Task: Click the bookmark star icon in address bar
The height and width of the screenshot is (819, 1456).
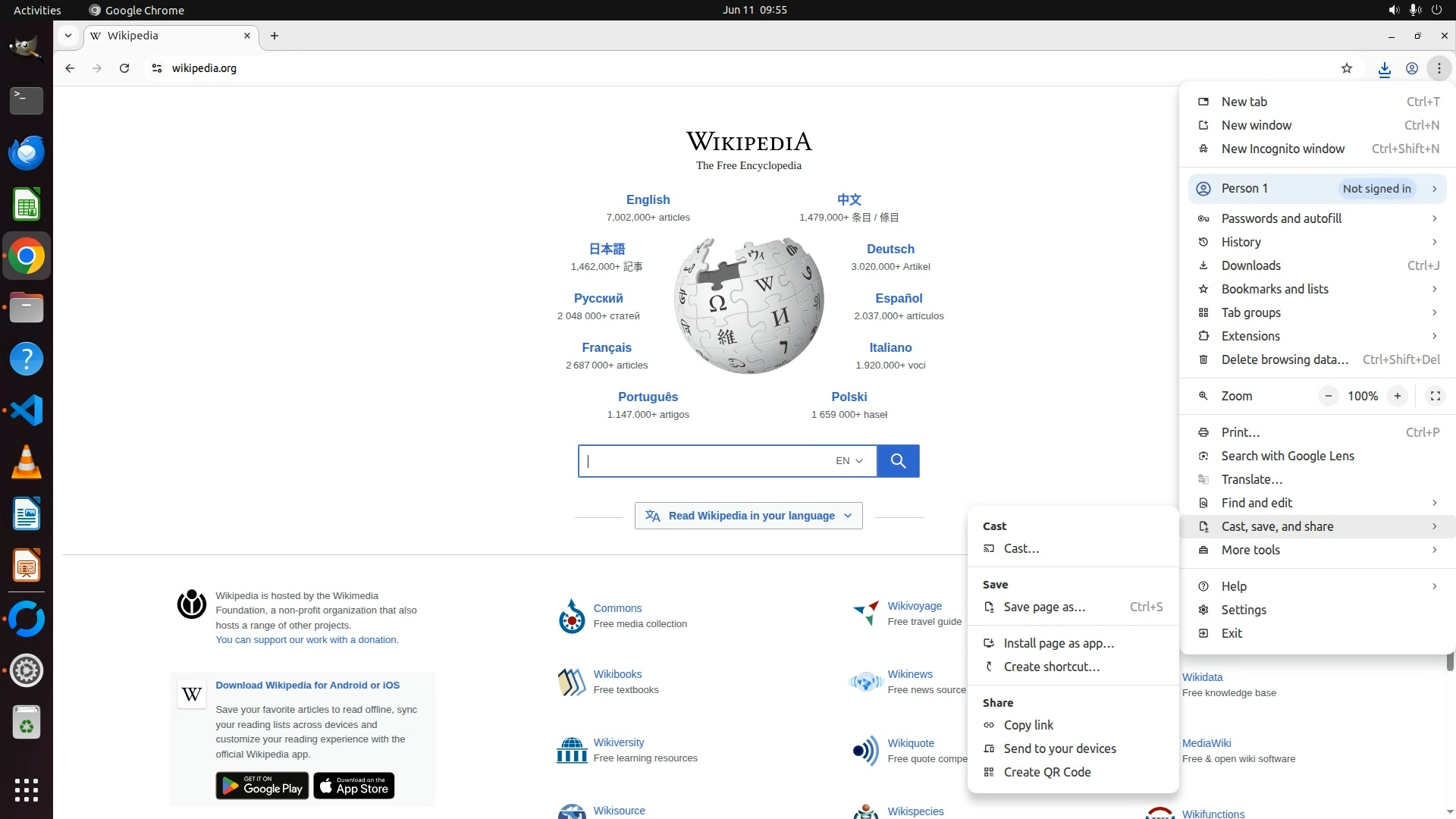Action: (1347, 68)
